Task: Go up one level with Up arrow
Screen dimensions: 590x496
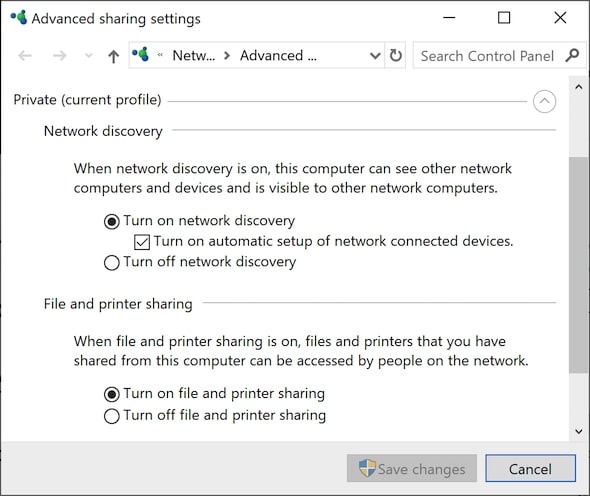Action: tap(113, 56)
